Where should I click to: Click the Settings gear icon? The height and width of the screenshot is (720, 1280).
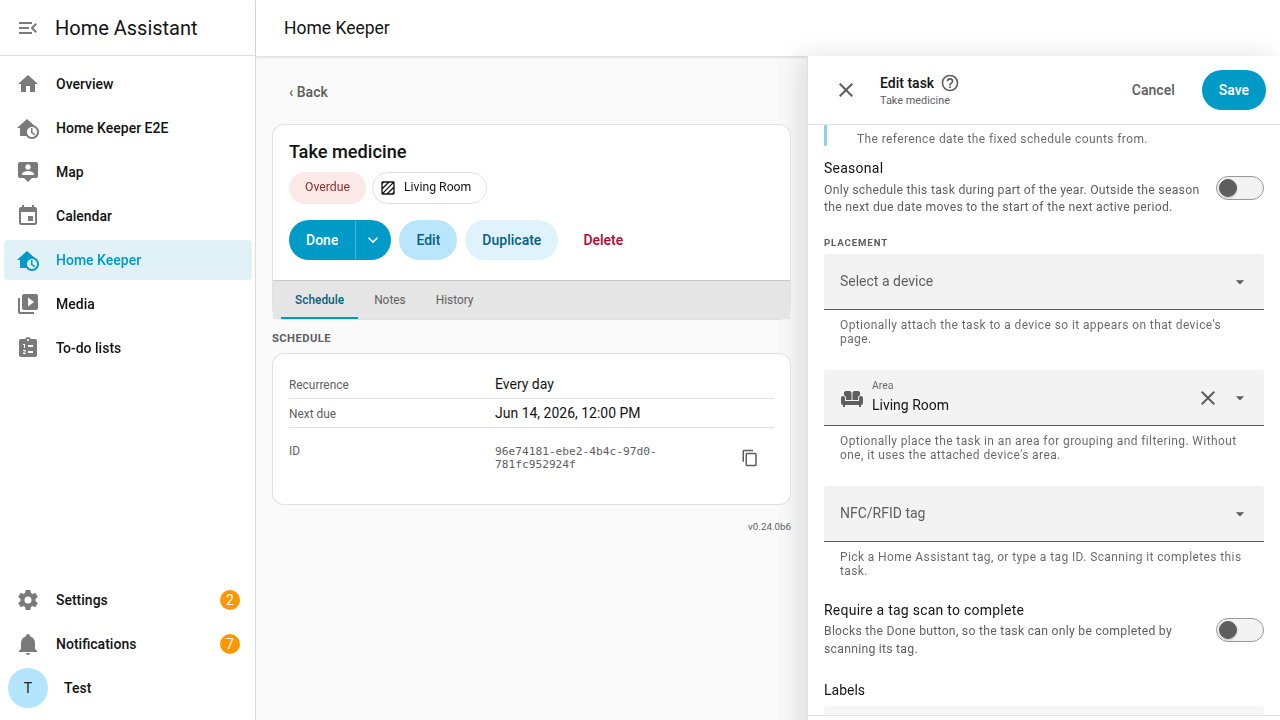coord(28,600)
